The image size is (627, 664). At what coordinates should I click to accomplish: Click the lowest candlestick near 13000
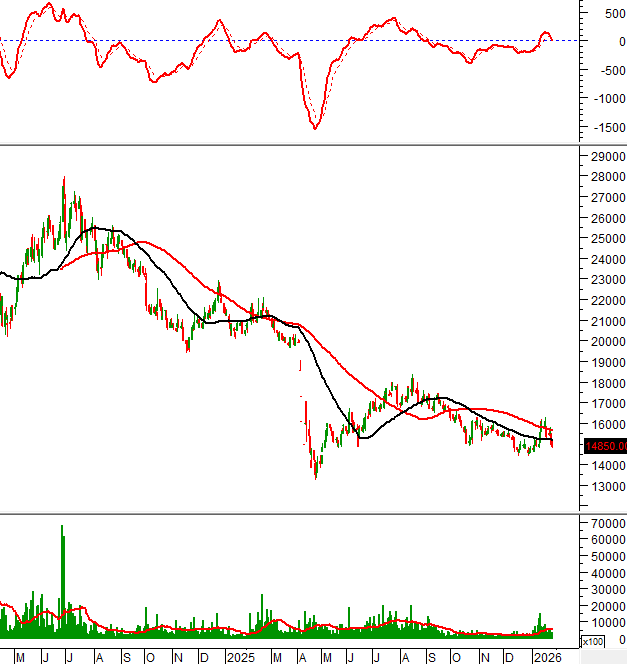[x=316, y=477]
